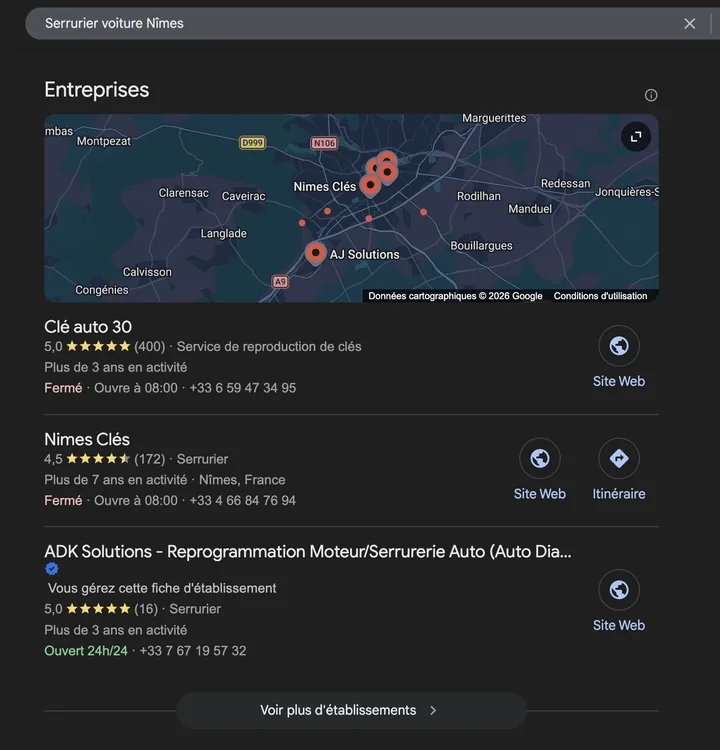720x750 pixels.
Task: Open Site Web globe icon for Clé auto 30
Action: click(x=619, y=346)
